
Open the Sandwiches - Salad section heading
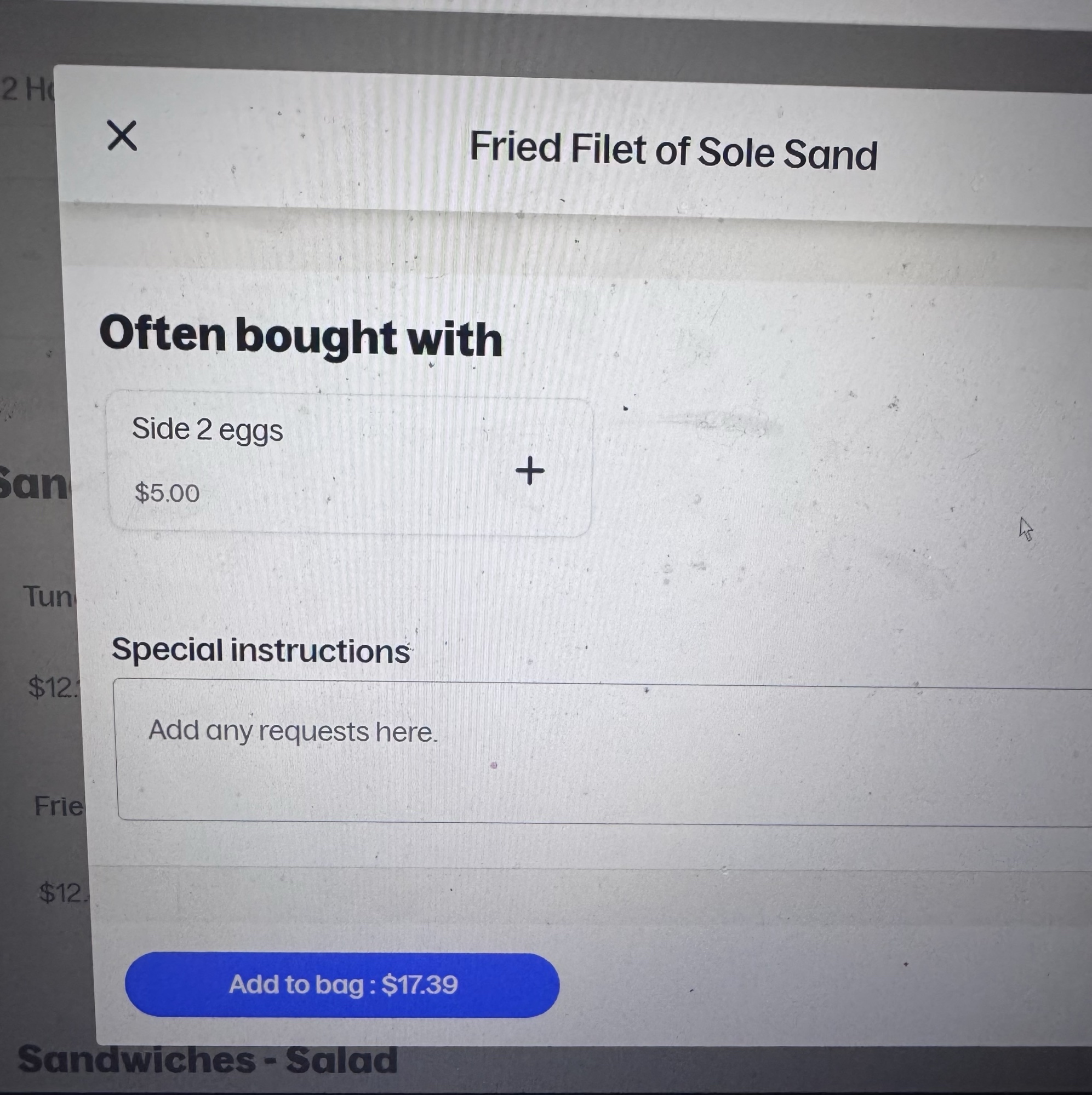[208, 1060]
